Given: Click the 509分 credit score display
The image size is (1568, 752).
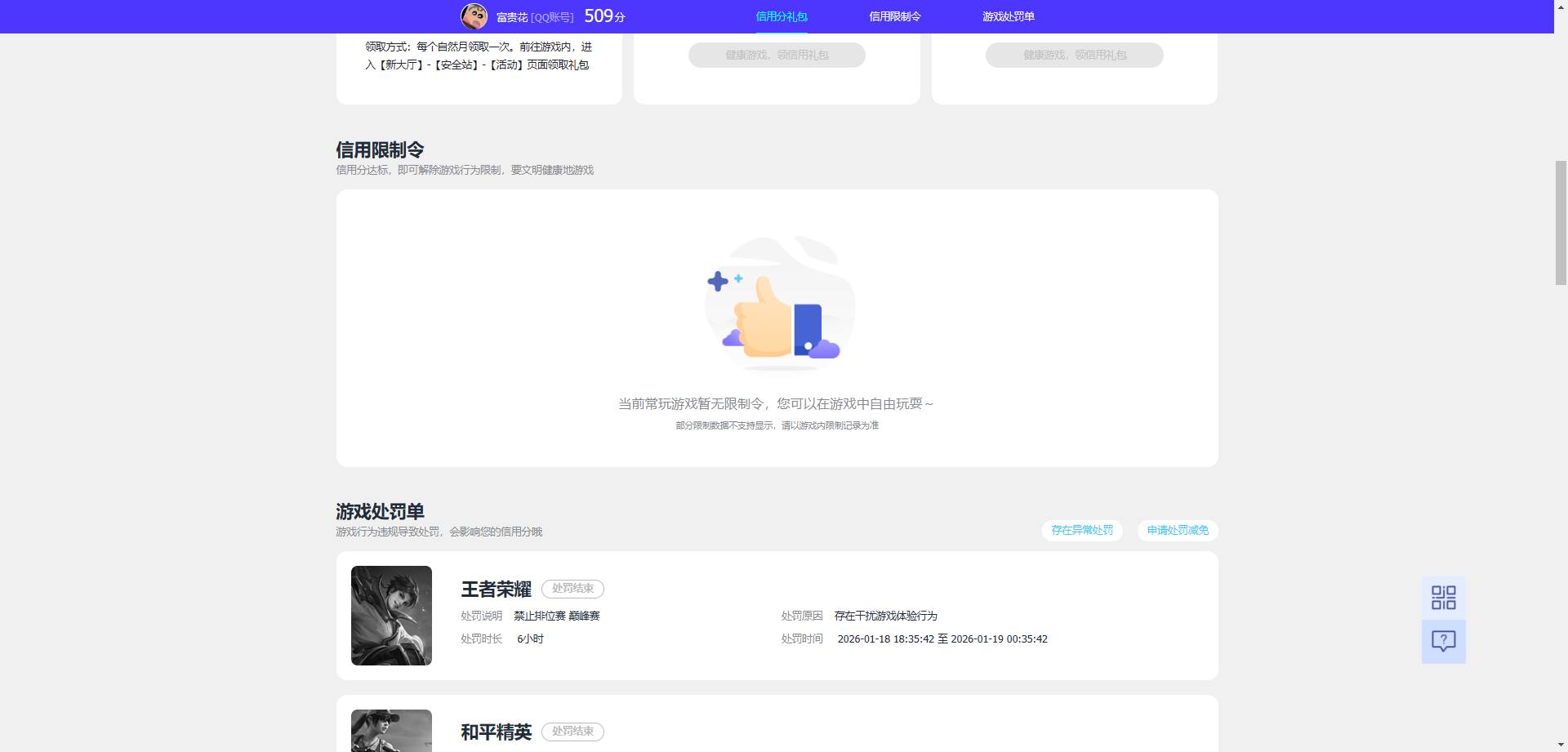Looking at the screenshot, I should coord(605,16).
